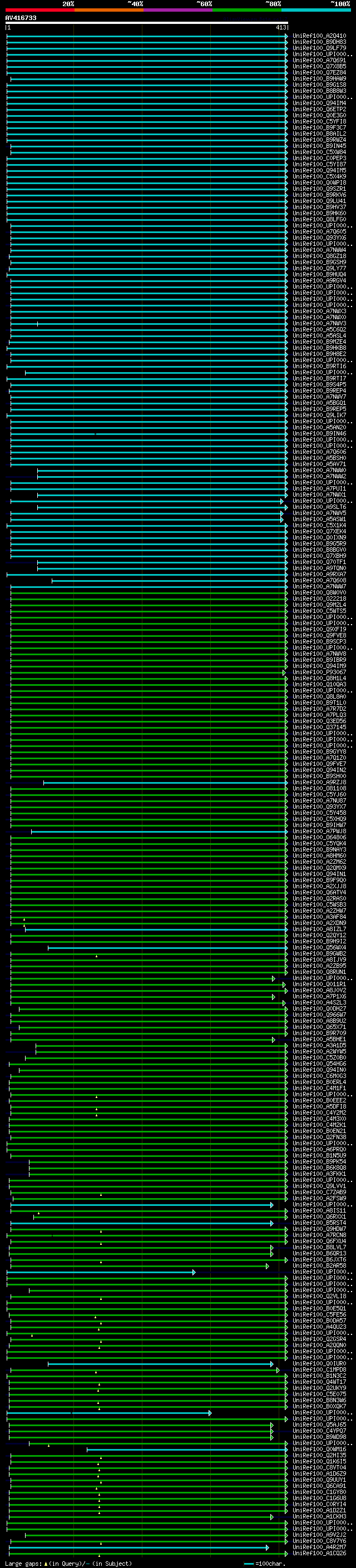
Task: Click the UniRef100_A7Q608 label
Action: tap(319, 580)
